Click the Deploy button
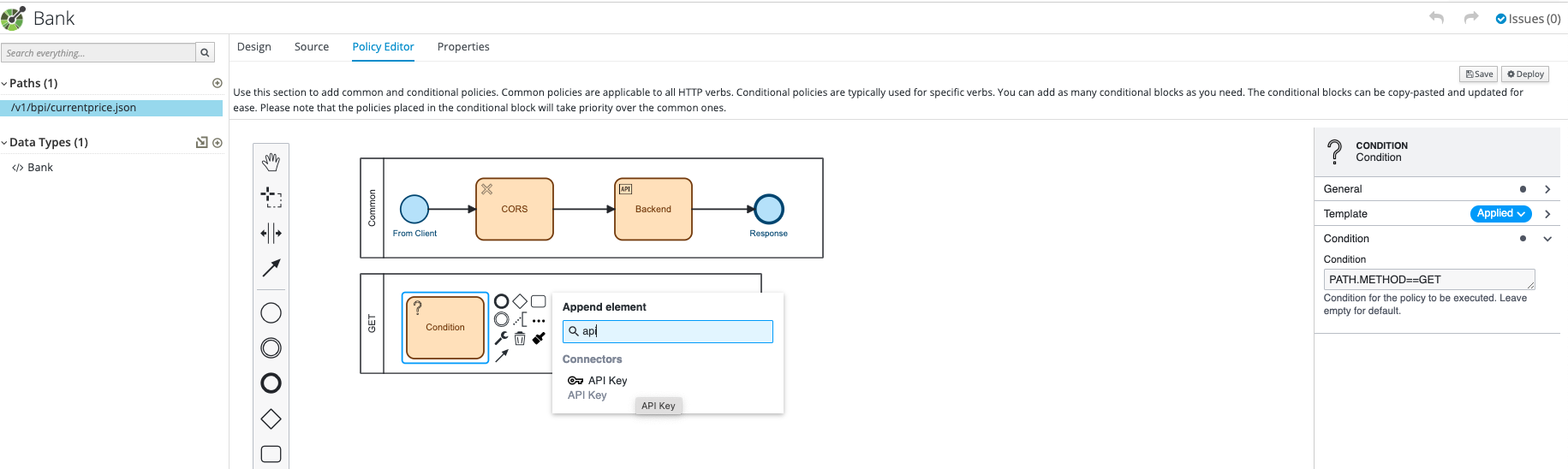Viewport: 1568px width, 469px height. (x=1525, y=74)
